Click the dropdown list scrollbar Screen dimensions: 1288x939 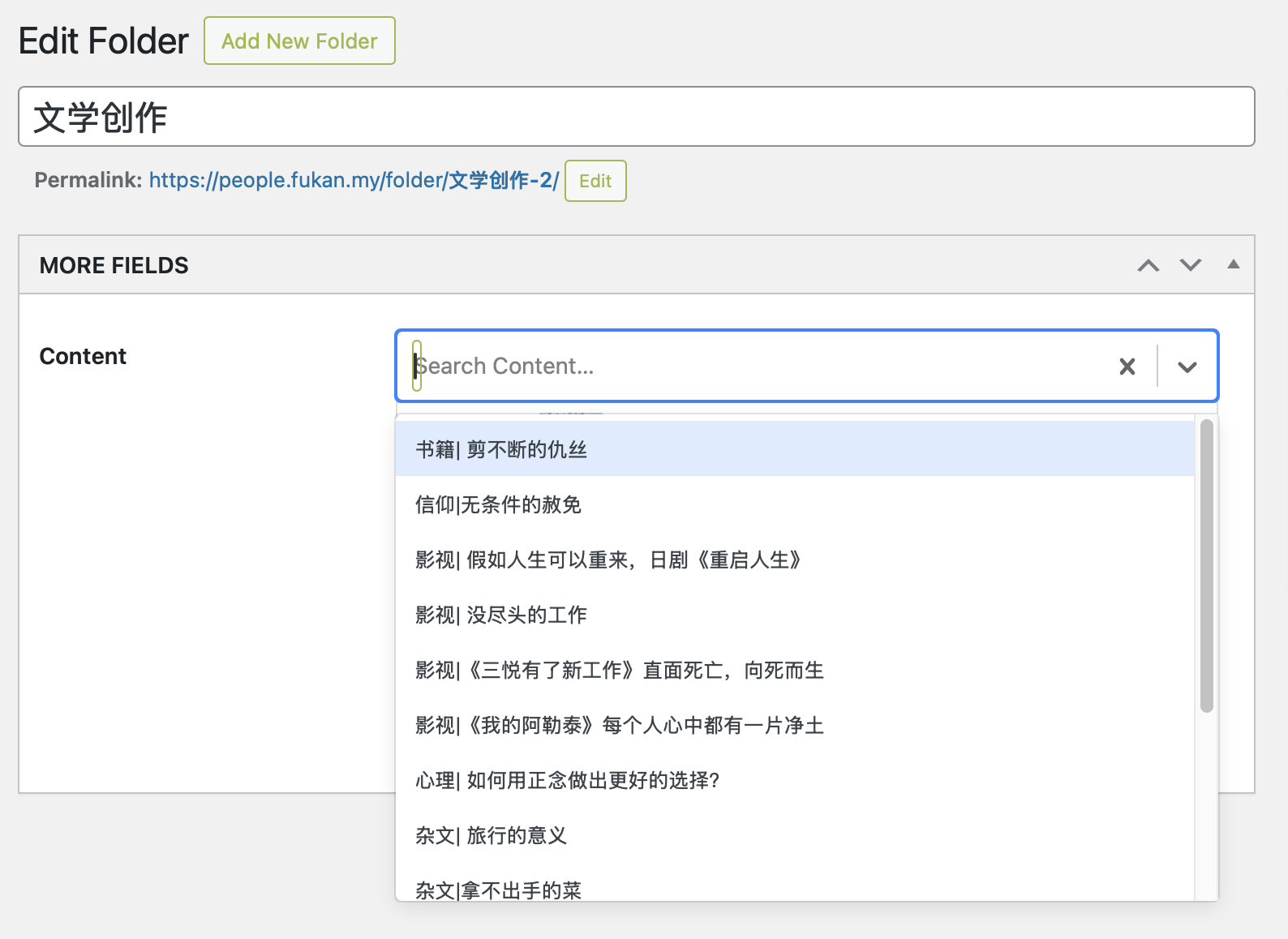pos(1206,568)
